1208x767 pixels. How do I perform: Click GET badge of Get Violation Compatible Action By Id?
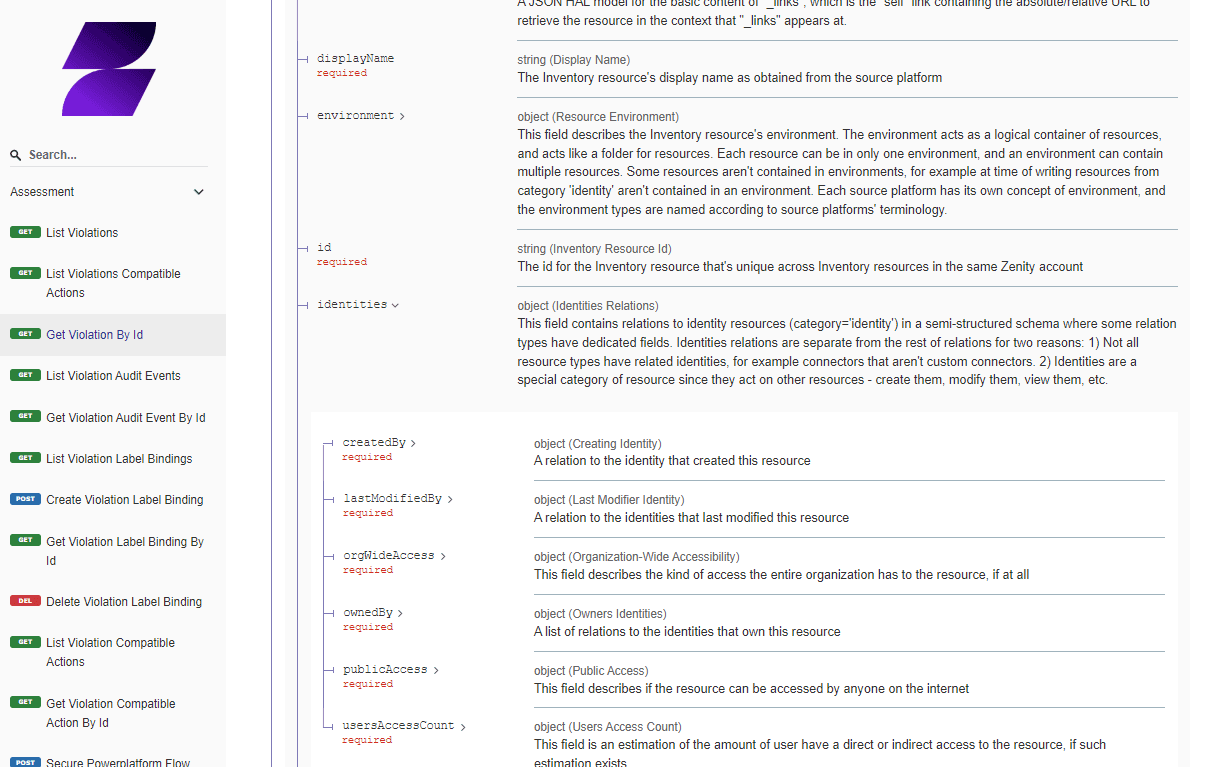click(25, 703)
